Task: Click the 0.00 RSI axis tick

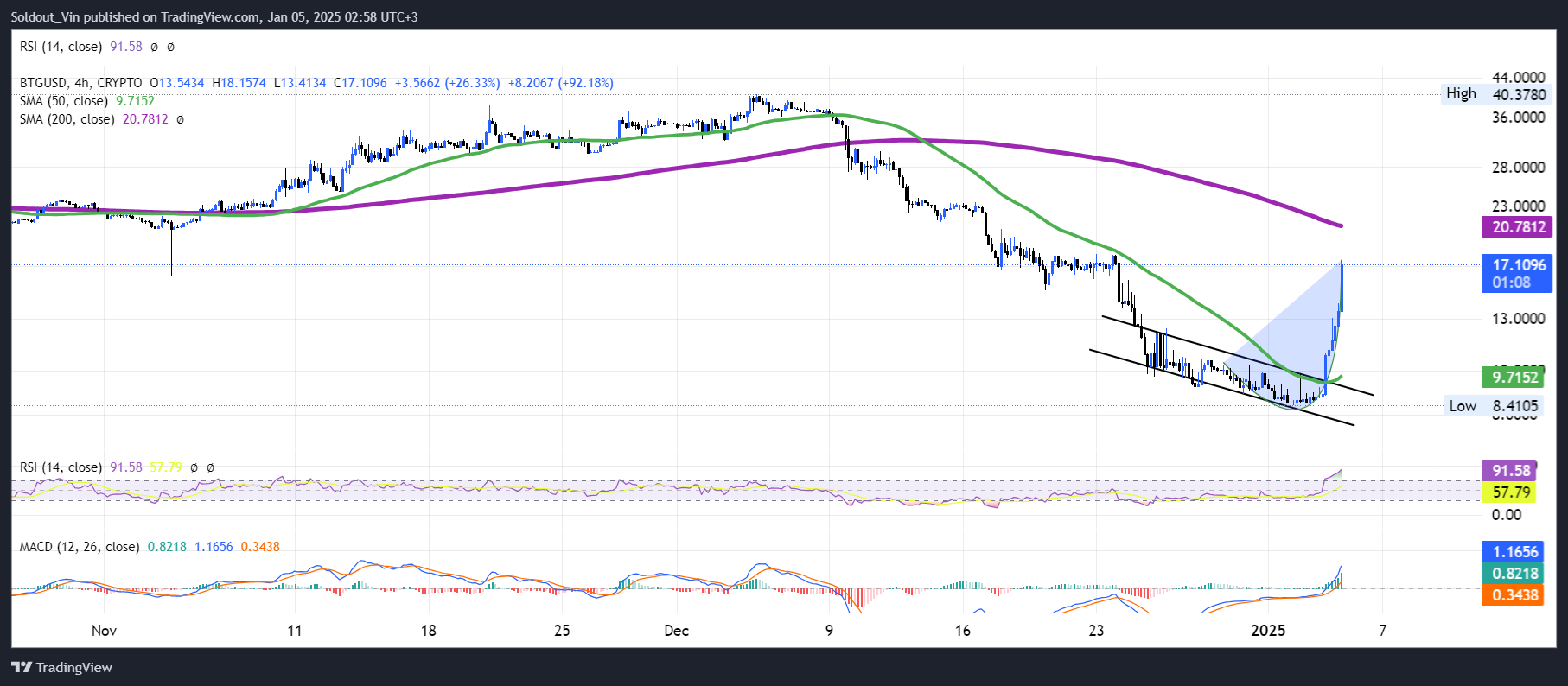Action: coord(1507,515)
